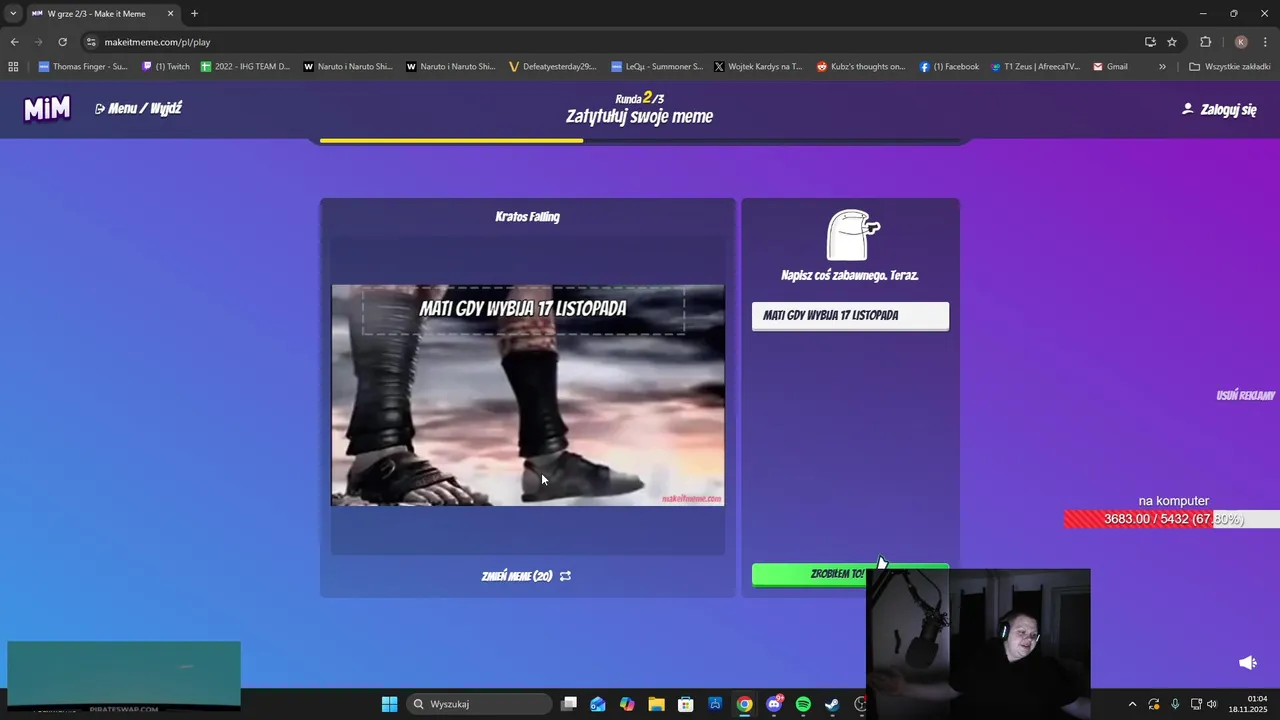The width and height of the screenshot is (1280, 720).
Task: Click the caption box on Kratos image
Action: [523, 309]
